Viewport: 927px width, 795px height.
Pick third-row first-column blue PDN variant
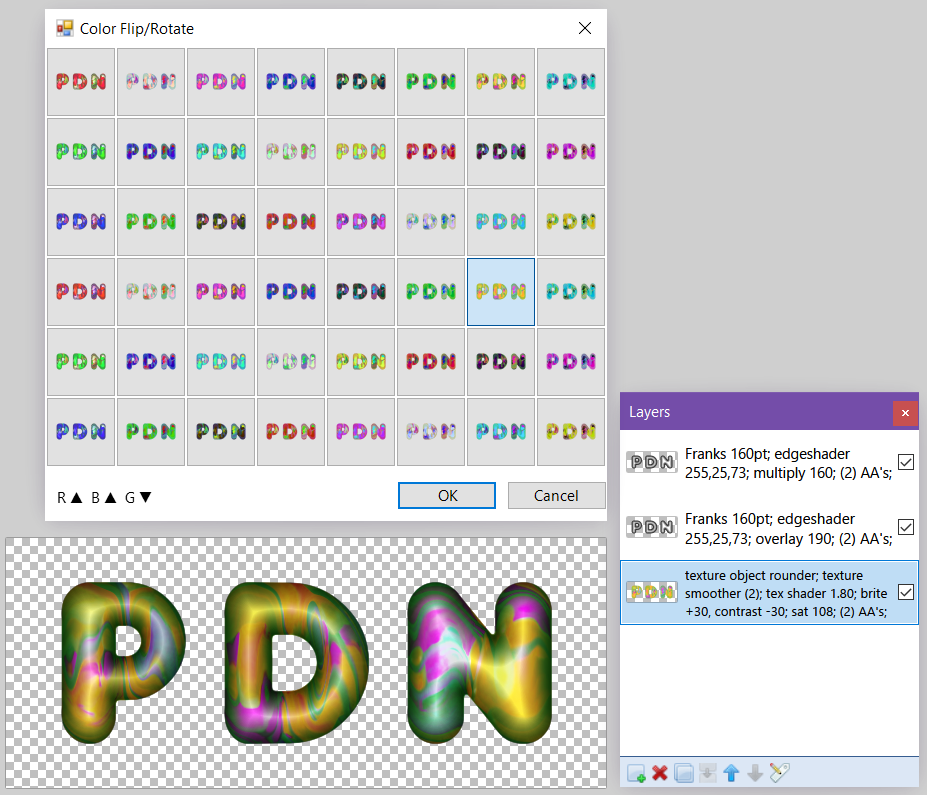click(x=81, y=222)
